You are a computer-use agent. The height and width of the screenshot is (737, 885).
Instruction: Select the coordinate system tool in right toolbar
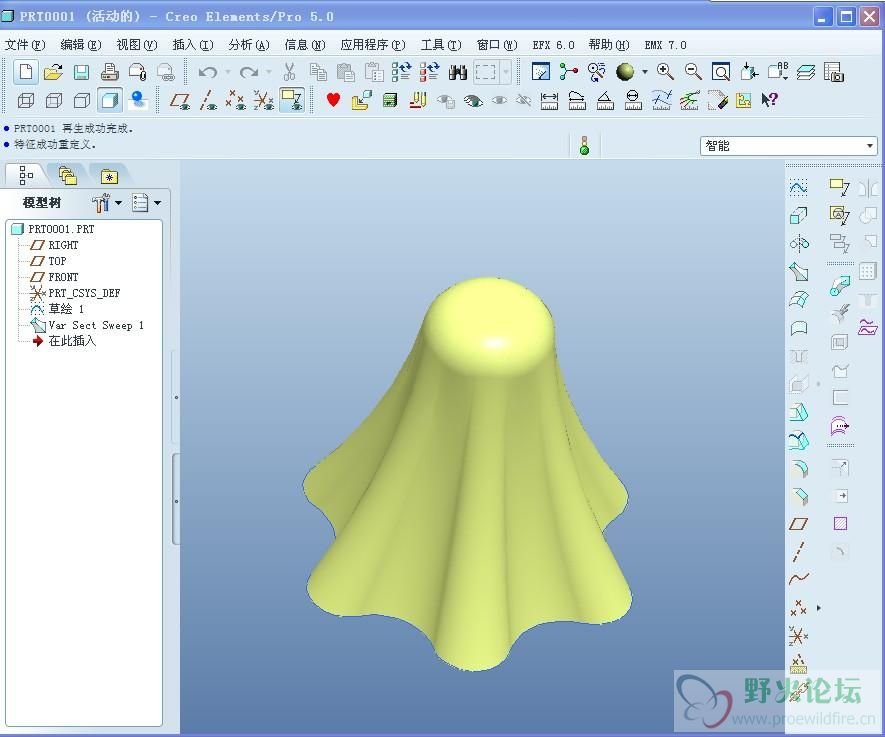point(798,636)
